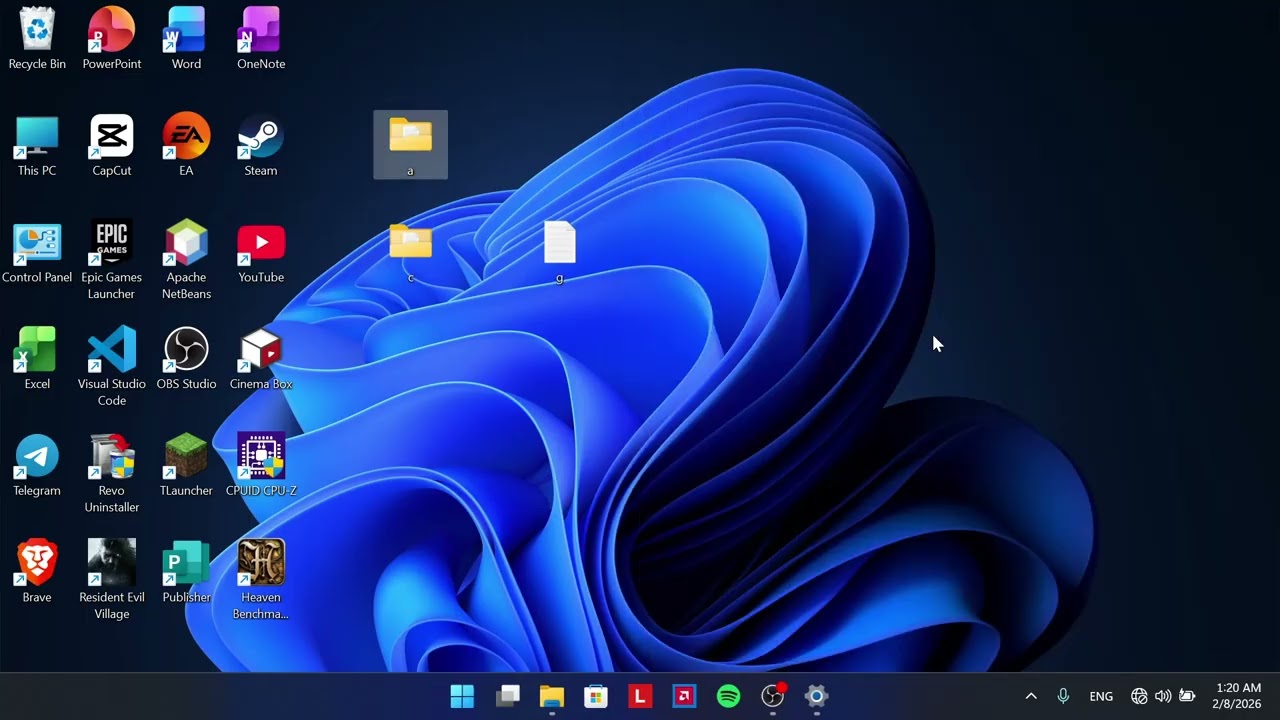Click the Publisher desktop shortcut
The height and width of the screenshot is (720, 1280).
(x=186, y=573)
